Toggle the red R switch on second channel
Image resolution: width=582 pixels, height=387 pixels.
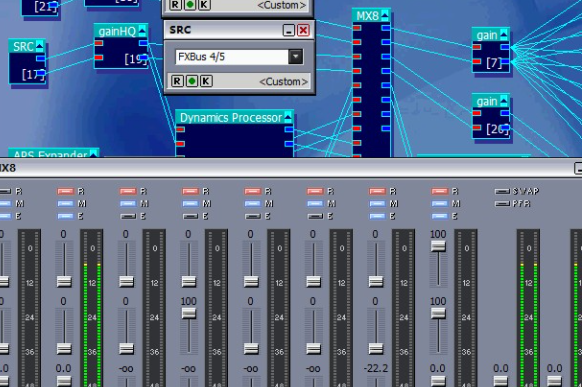[65, 191]
